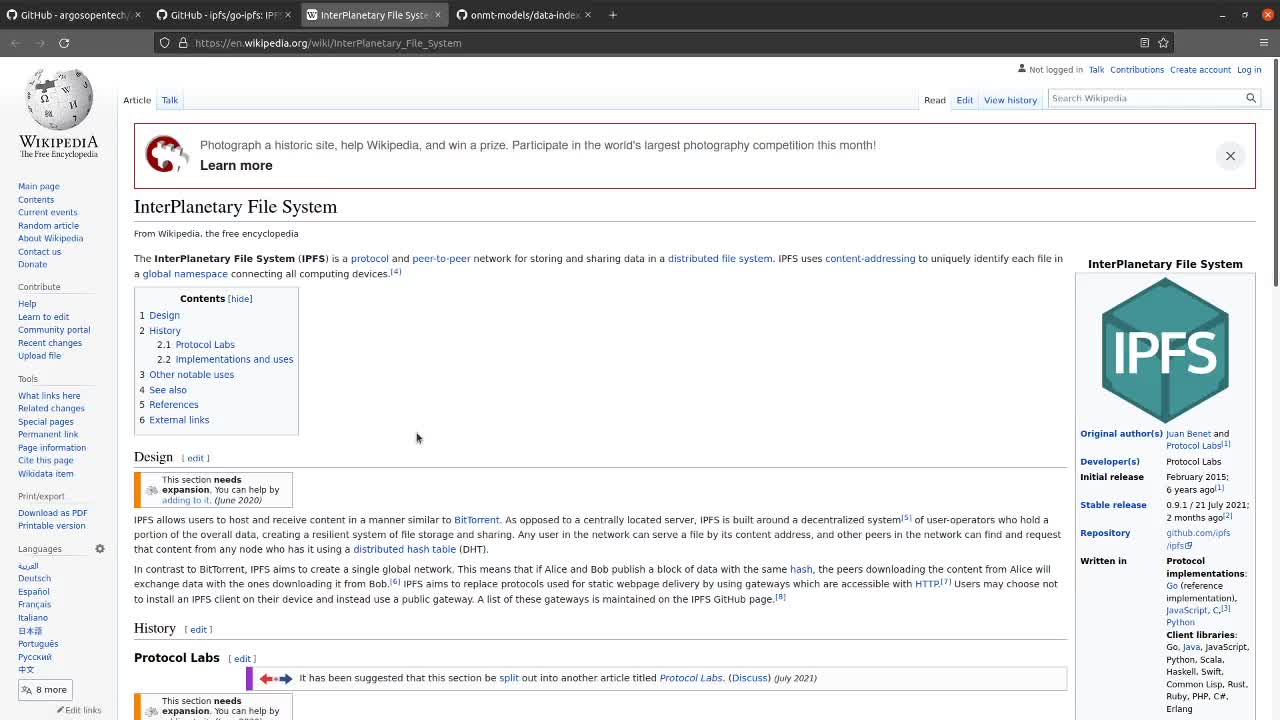Open a new tab with plus icon

[613, 15]
